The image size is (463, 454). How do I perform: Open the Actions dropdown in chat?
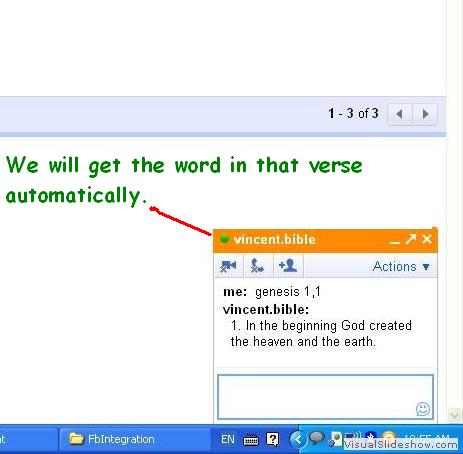[x=401, y=267]
